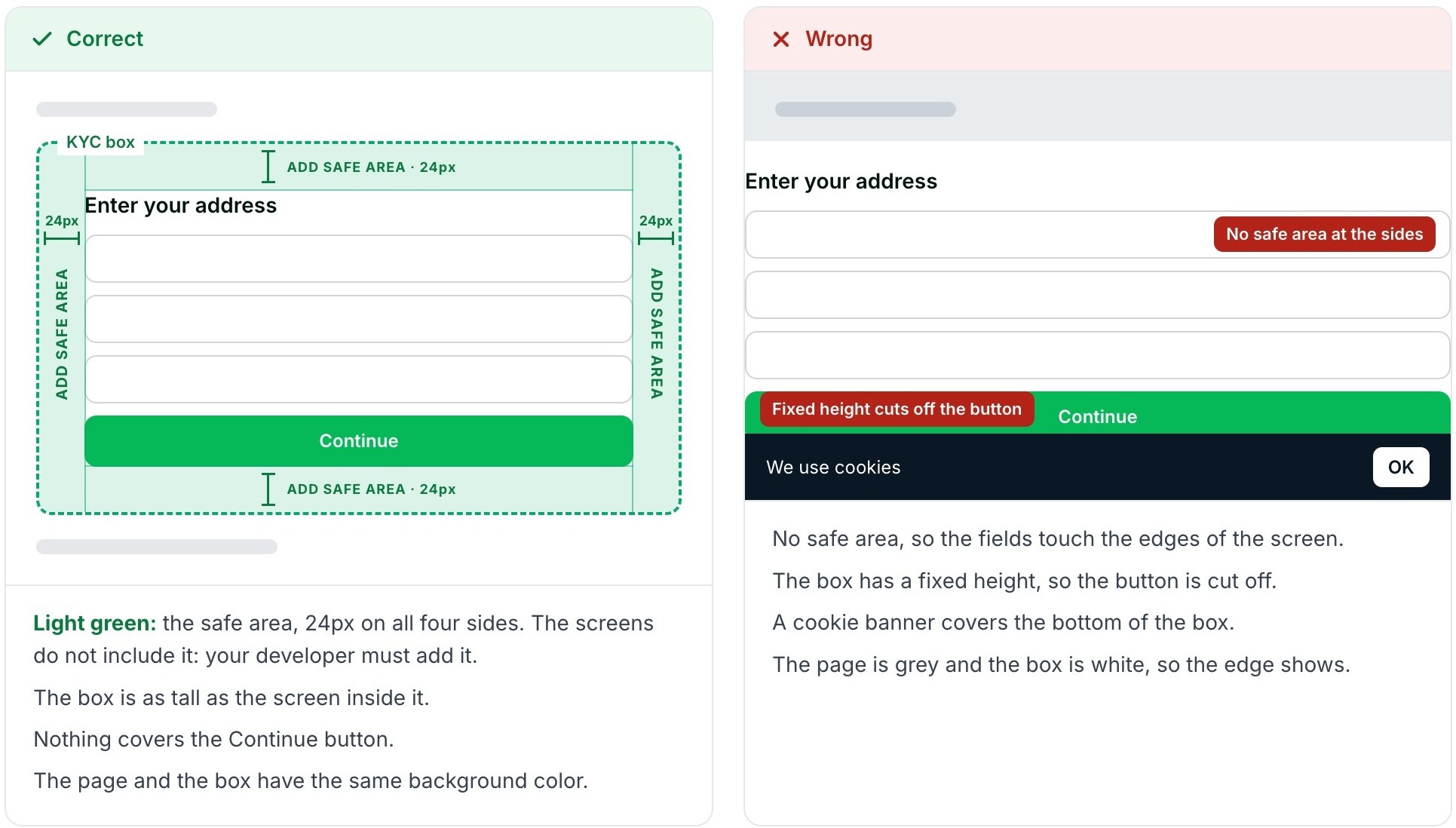Click the Continue button in the Correct example
1456x828 pixels.
tap(359, 440)
